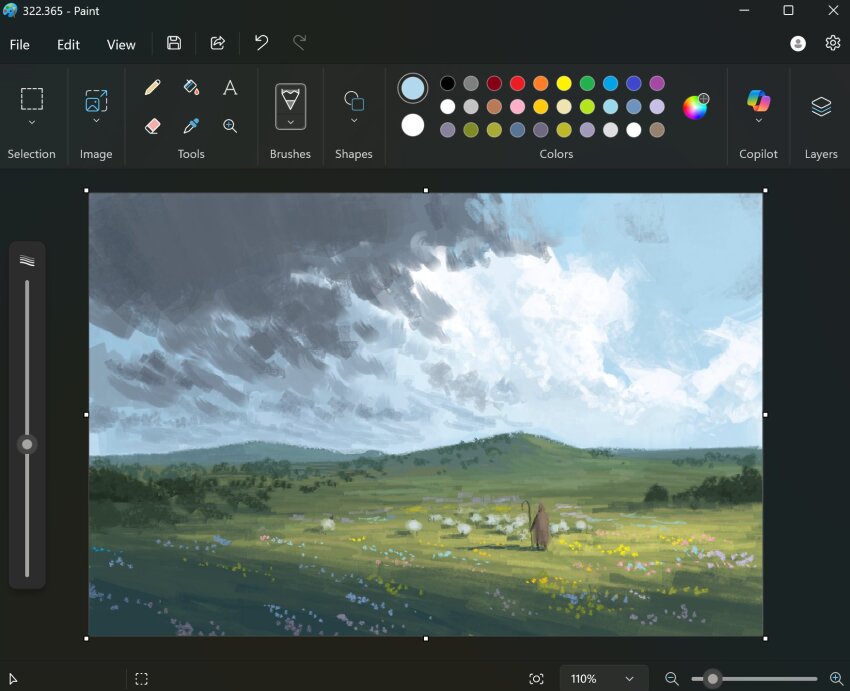
Task: Select the Magnifier tool
Action: (x=230, y=126)
